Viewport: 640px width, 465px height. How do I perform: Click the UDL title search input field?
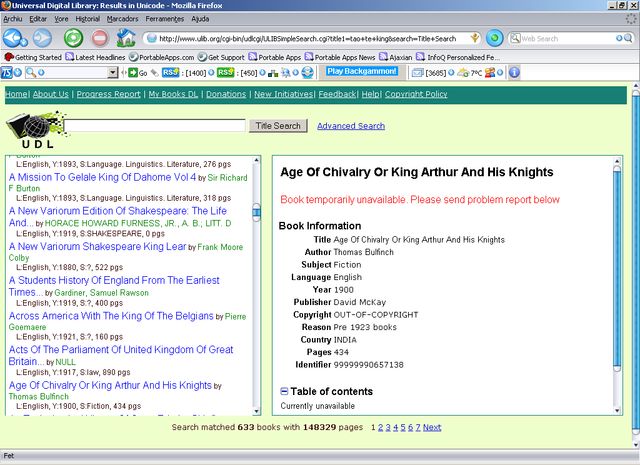(155, 125)
